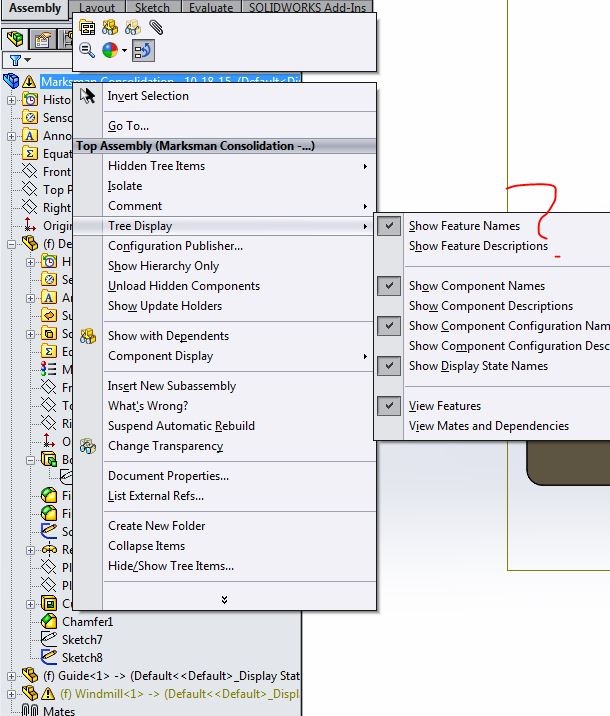Click the Annotations folder icon

coord(30,136)
